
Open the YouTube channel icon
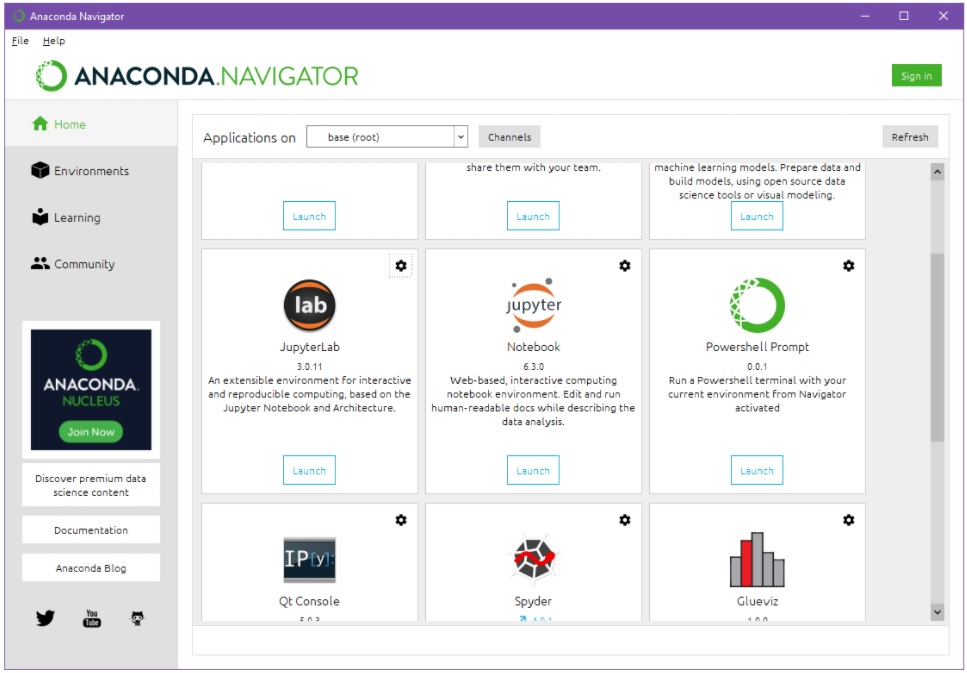coord(92,618)
